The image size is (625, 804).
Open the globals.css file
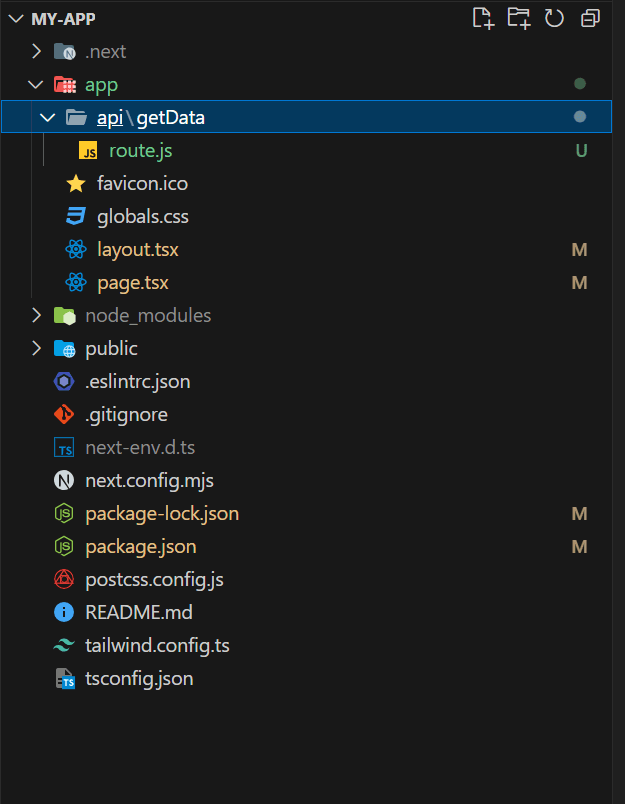pos(143,217)
